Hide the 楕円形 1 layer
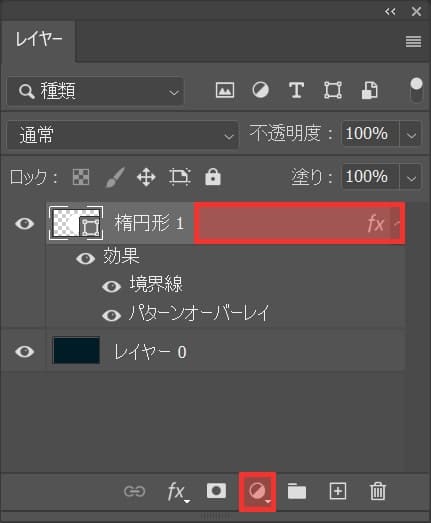The image size is (431, 523). tap(25, 223)
